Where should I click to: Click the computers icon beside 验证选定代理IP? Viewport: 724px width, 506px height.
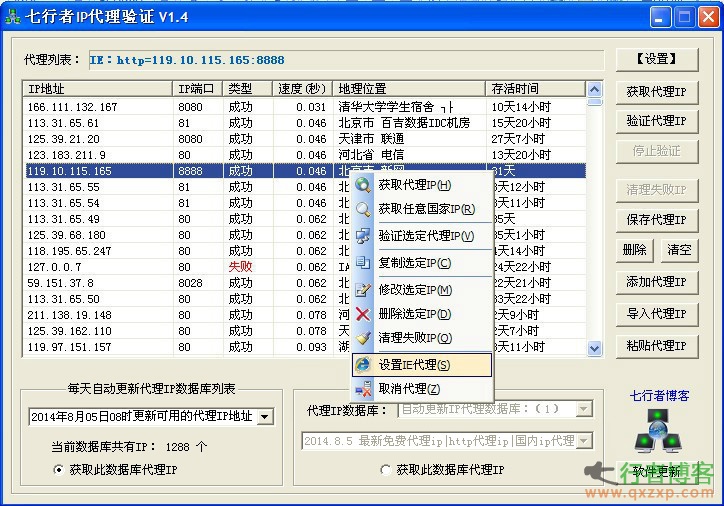point(363,236)
